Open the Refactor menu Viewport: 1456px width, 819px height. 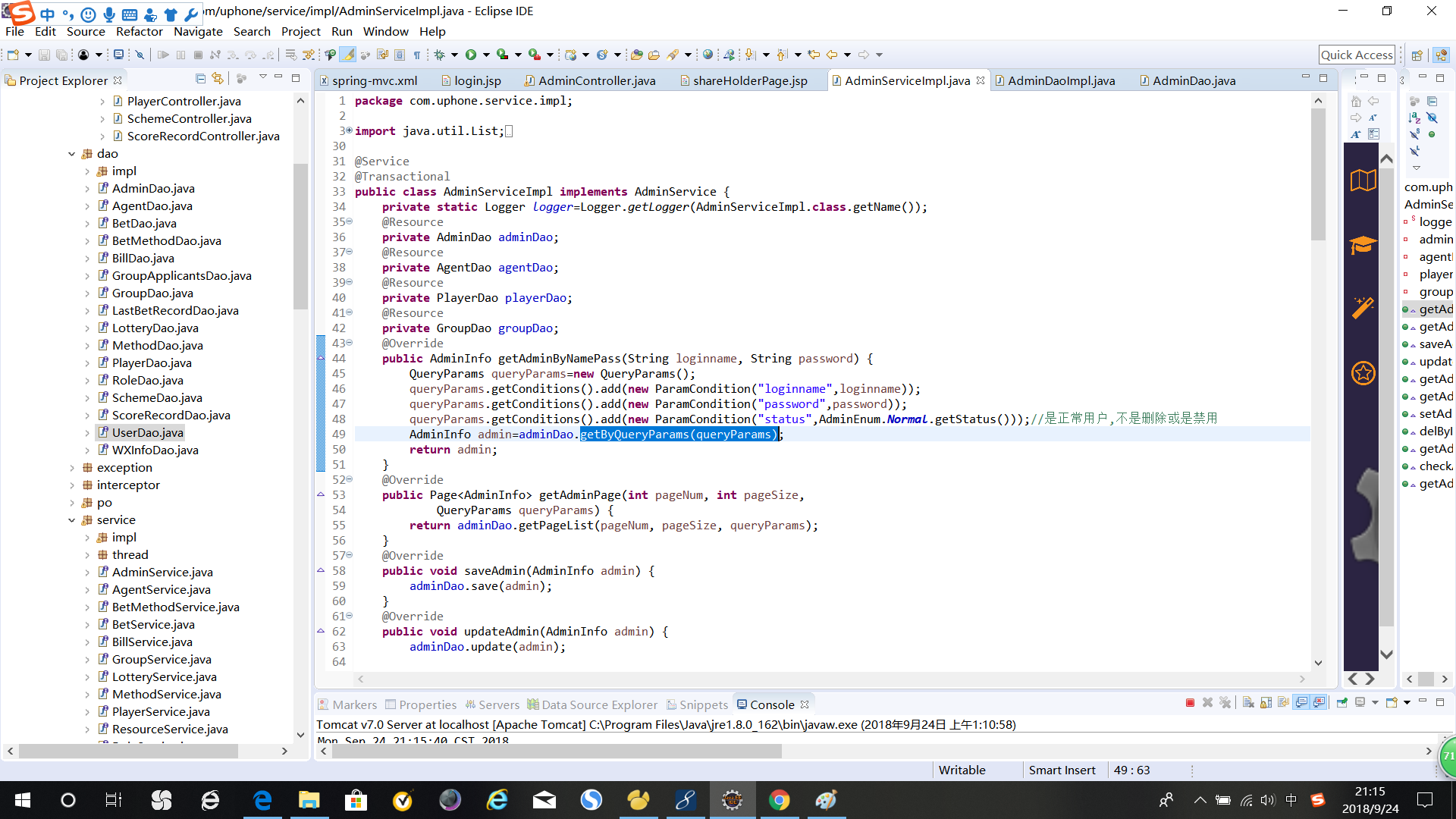tap(139, 31)
